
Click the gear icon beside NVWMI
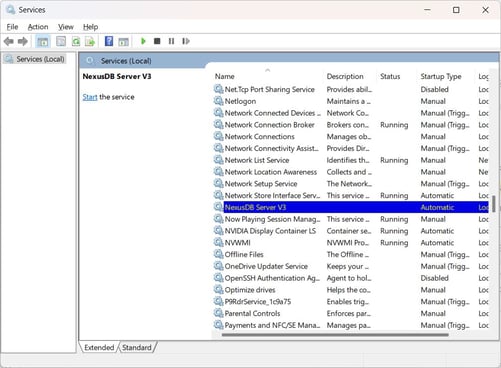click(x=218, y=242)
